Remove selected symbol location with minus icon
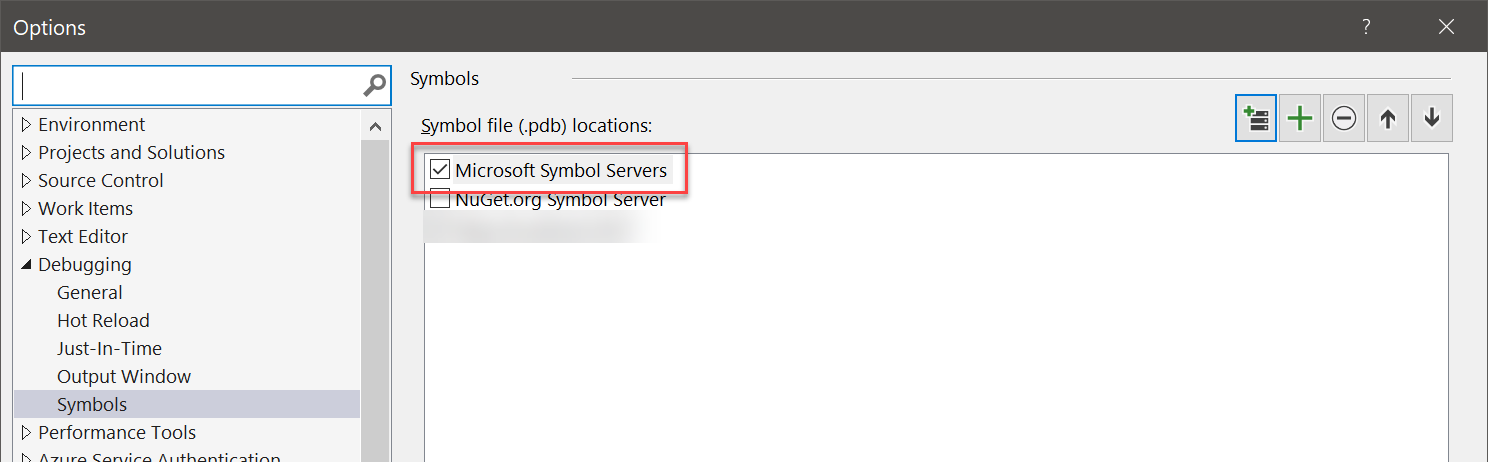This screenshot has width=1488, height=462. pos(1343,119)
